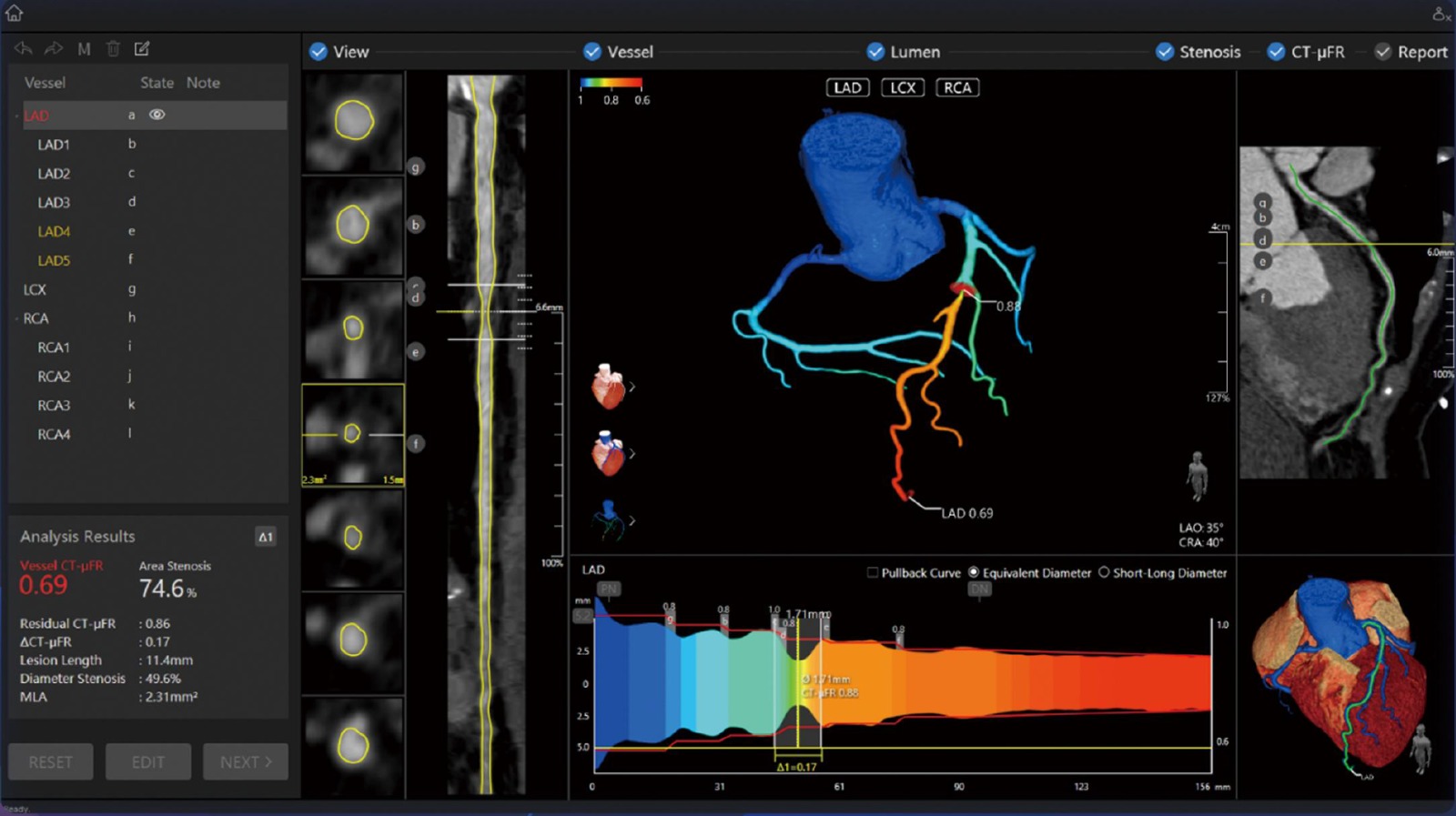Click the trash delete icon
The image size is (1456, 816).
(113, 49)
